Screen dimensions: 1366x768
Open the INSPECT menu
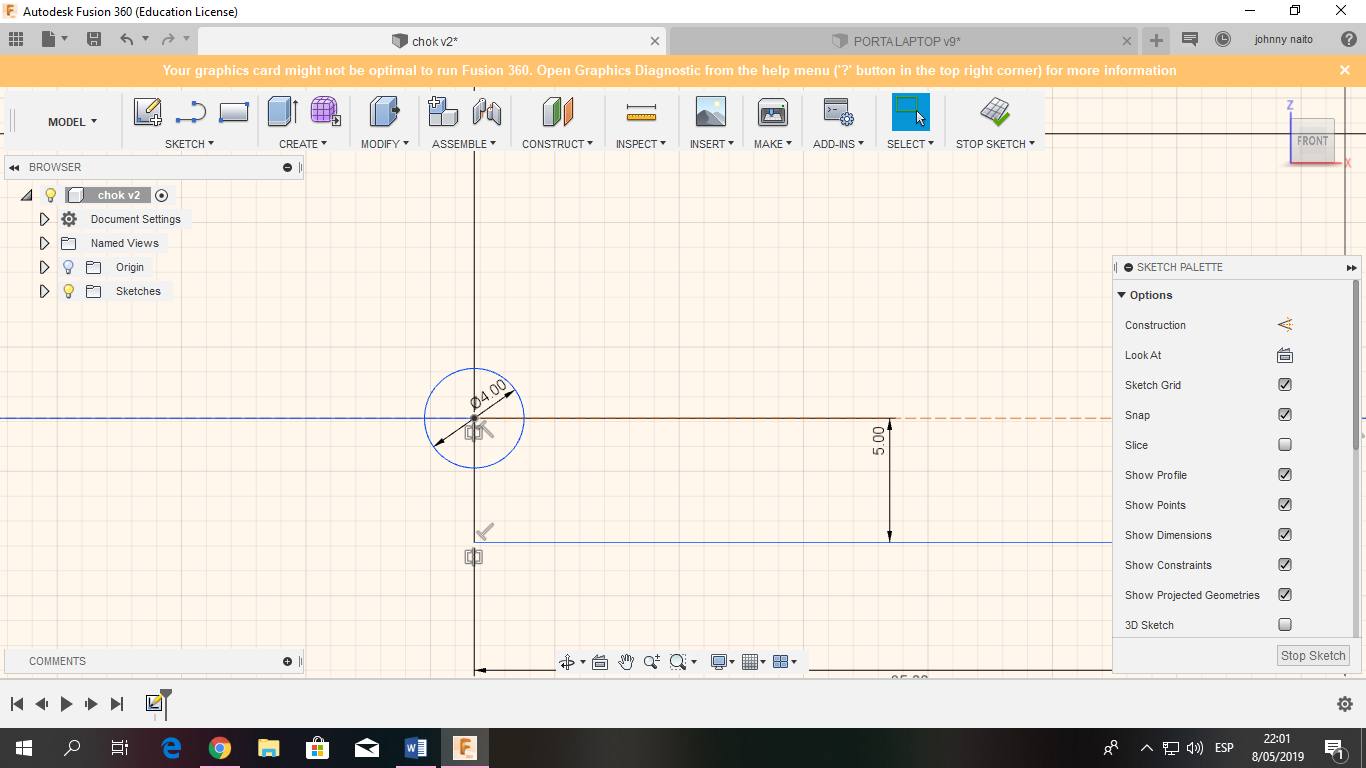pos(641,144)
